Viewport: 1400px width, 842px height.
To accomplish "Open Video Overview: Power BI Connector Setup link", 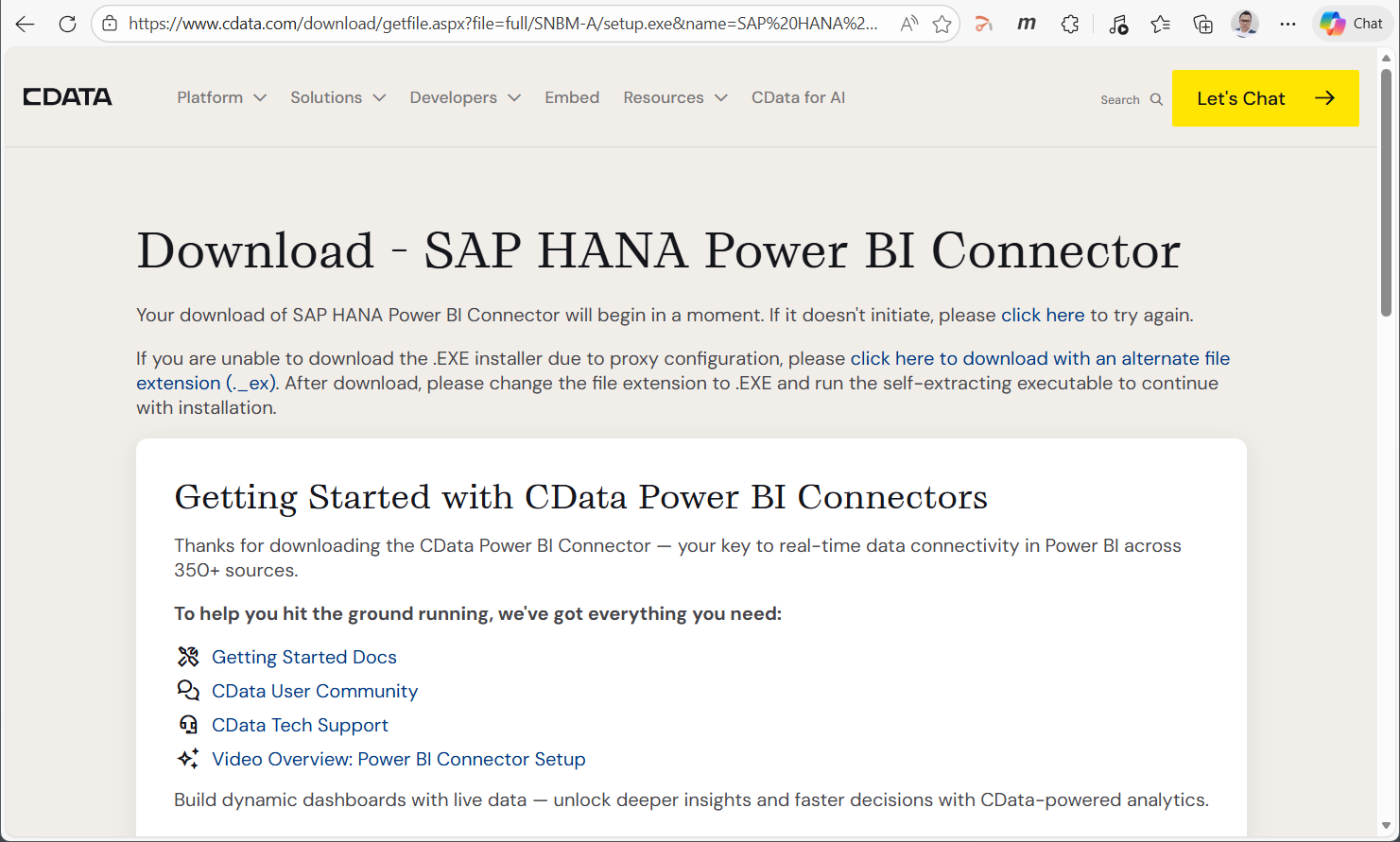I will click(x=398, y=759).
